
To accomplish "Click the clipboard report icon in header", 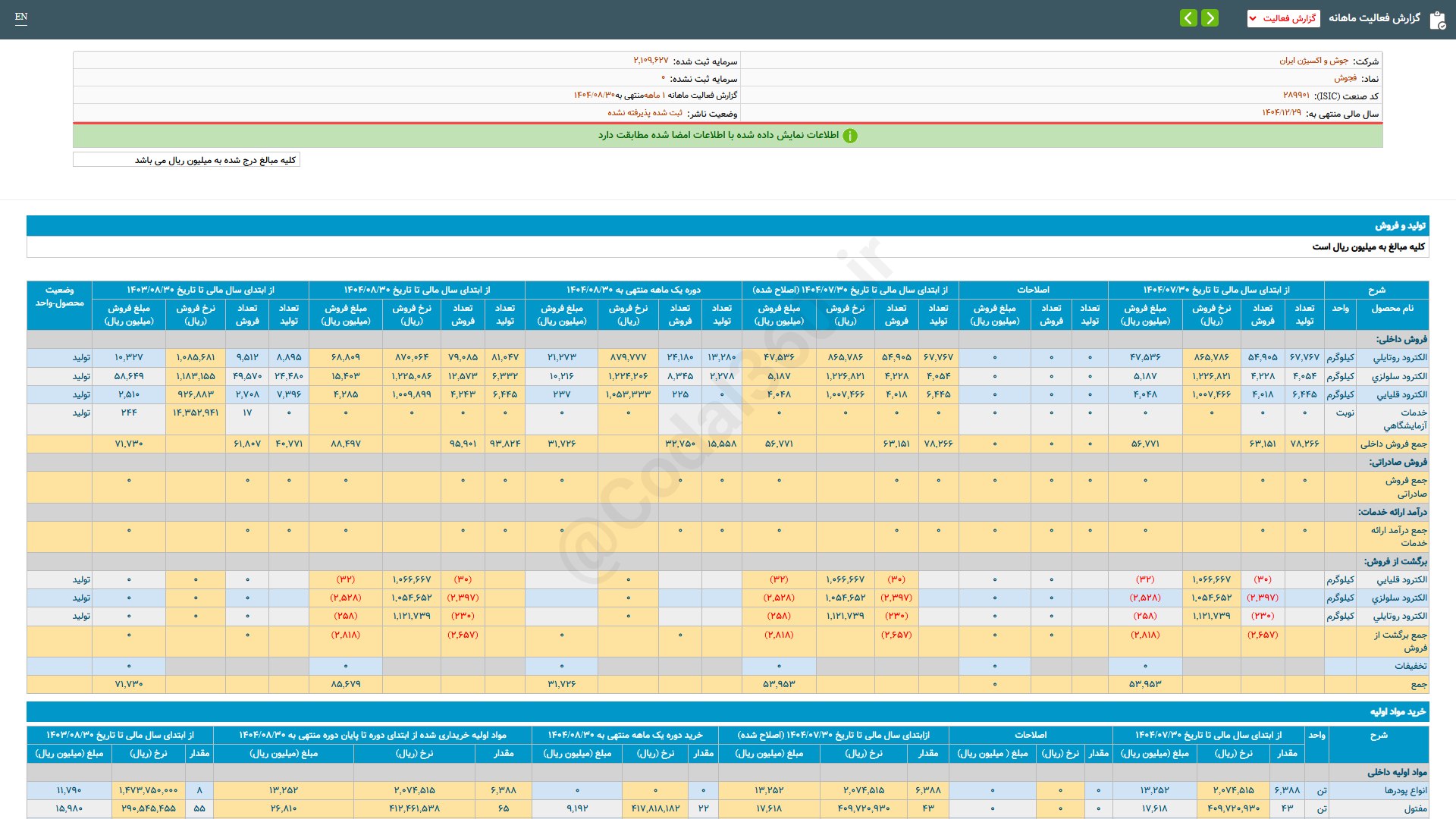I will (1437, 20).
